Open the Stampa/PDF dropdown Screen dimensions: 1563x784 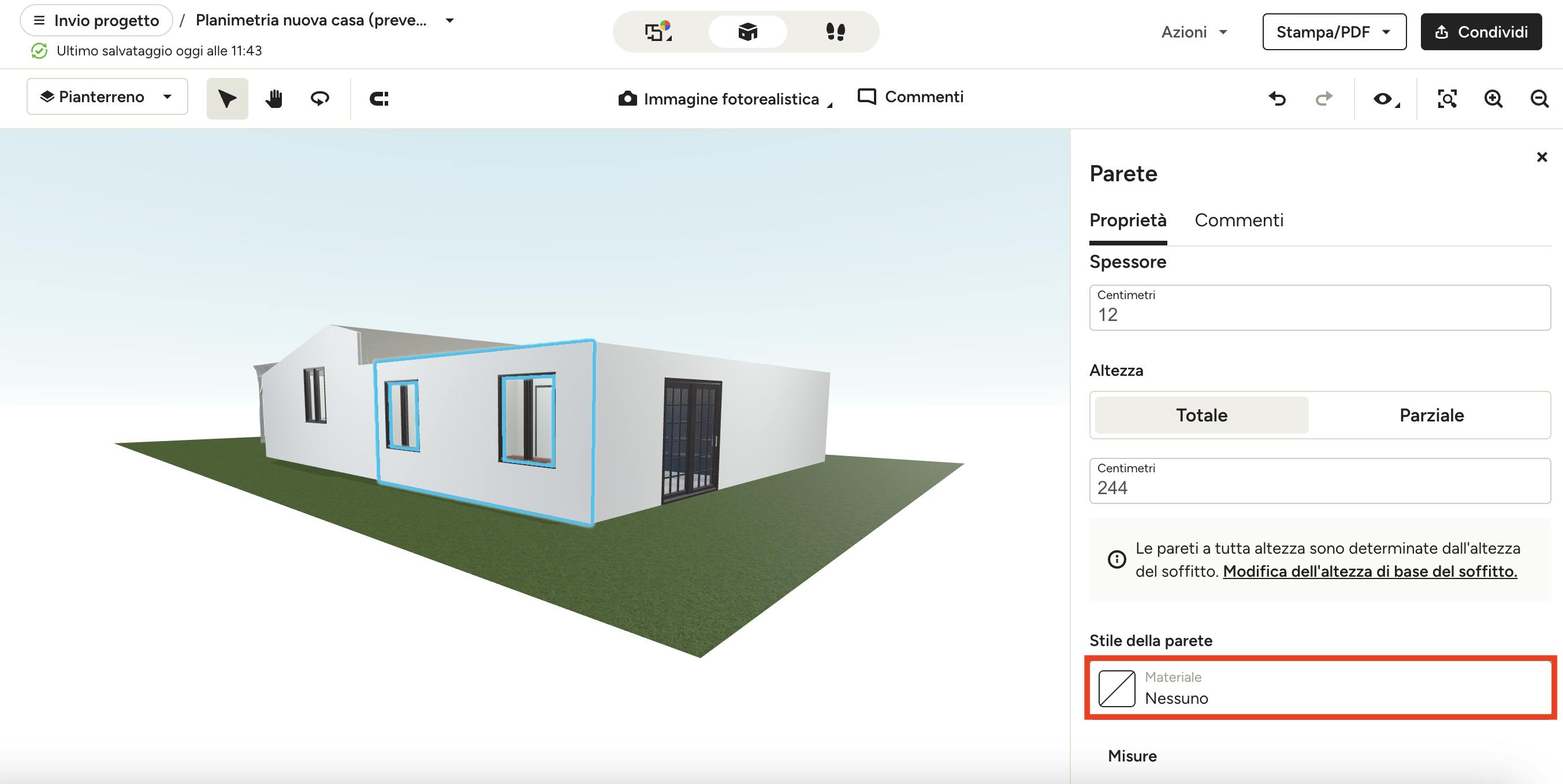click(x=1334, y=32)
